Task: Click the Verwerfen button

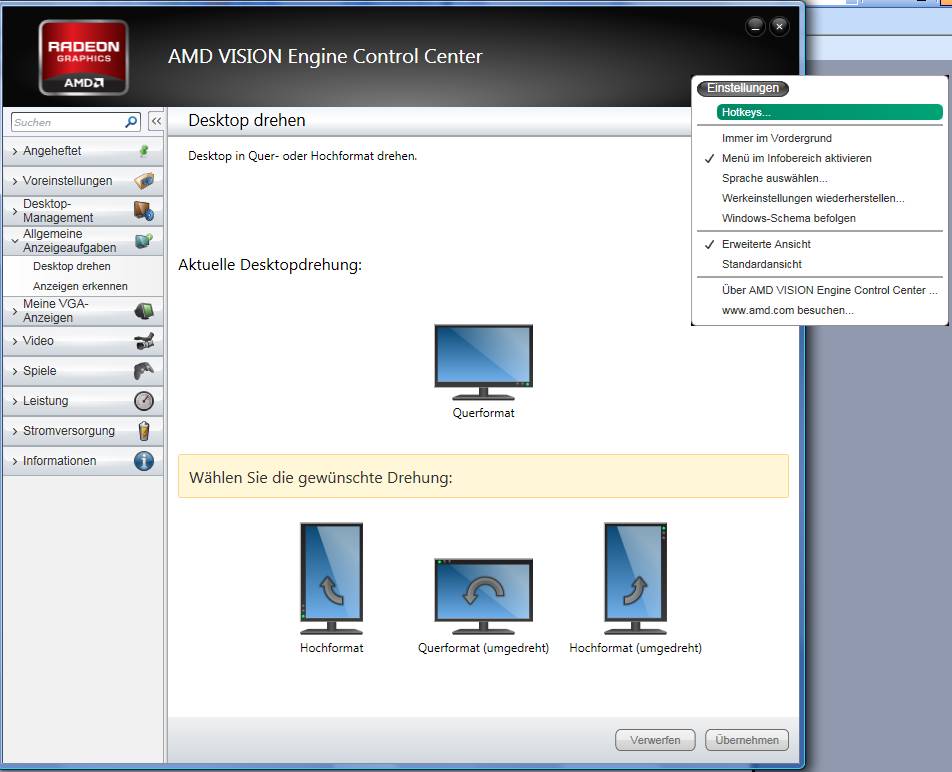Action: pos(655,740)
